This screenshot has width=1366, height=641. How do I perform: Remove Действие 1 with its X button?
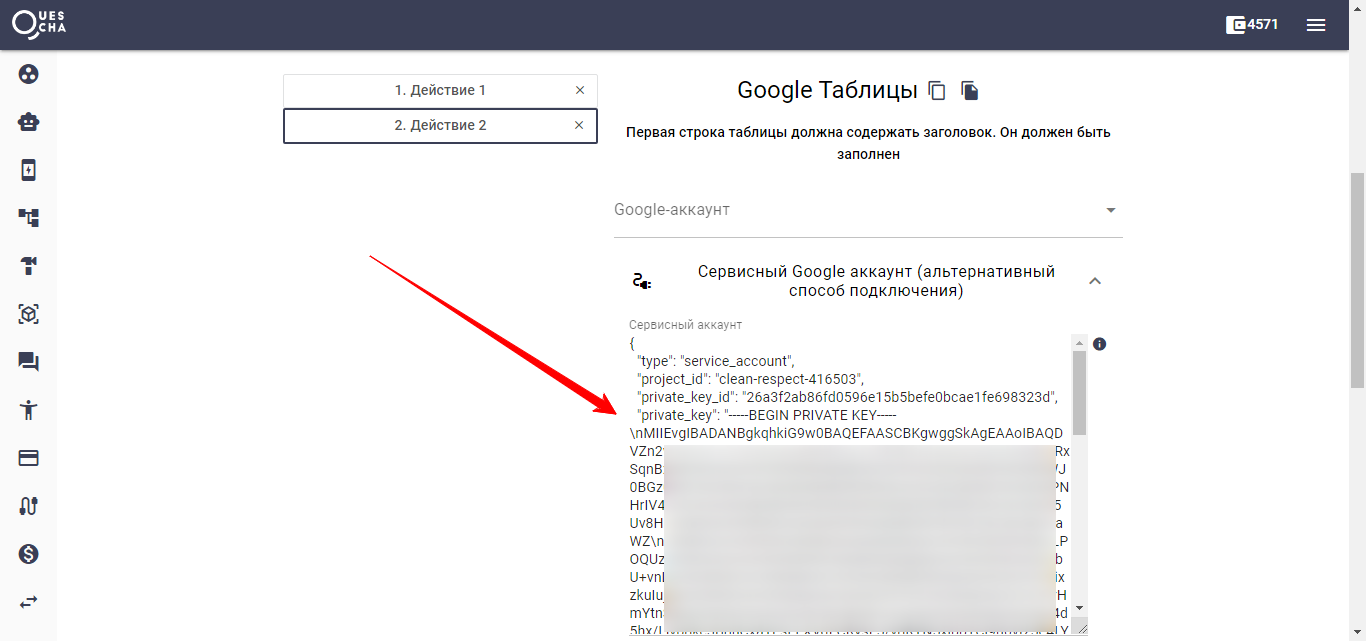580,90
